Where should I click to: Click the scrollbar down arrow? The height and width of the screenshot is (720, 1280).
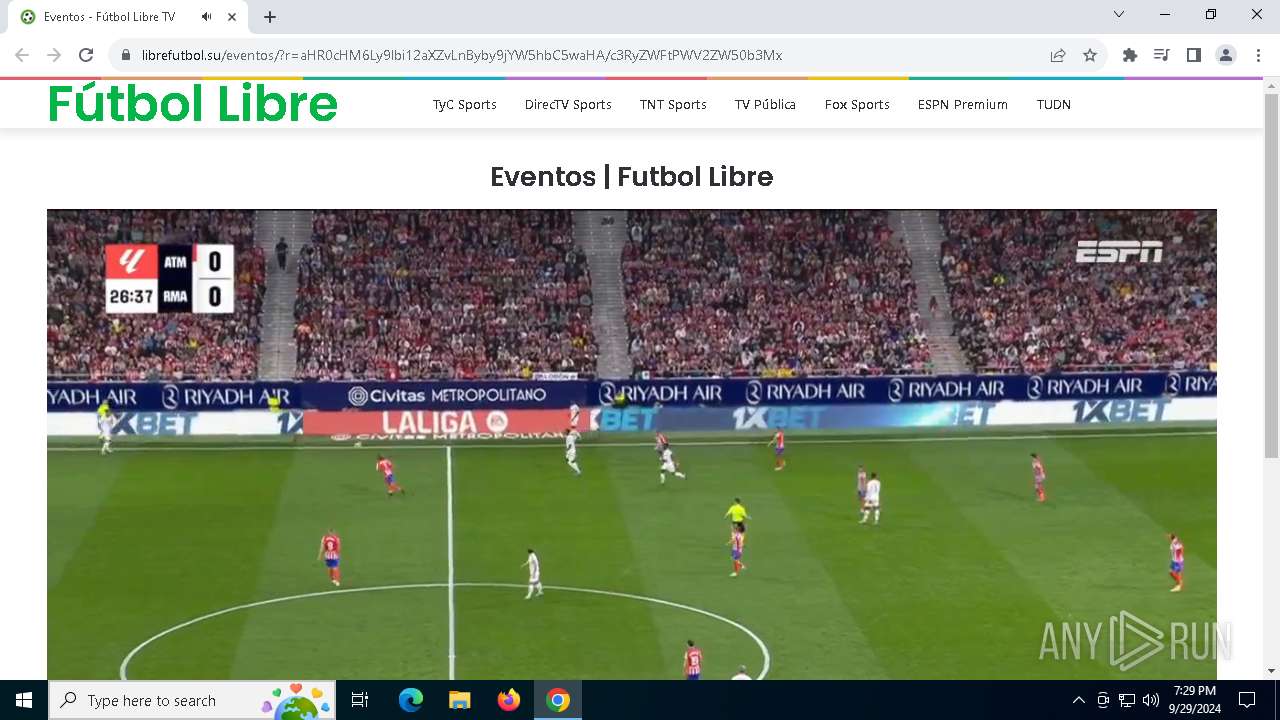(x=1271, y=671)
